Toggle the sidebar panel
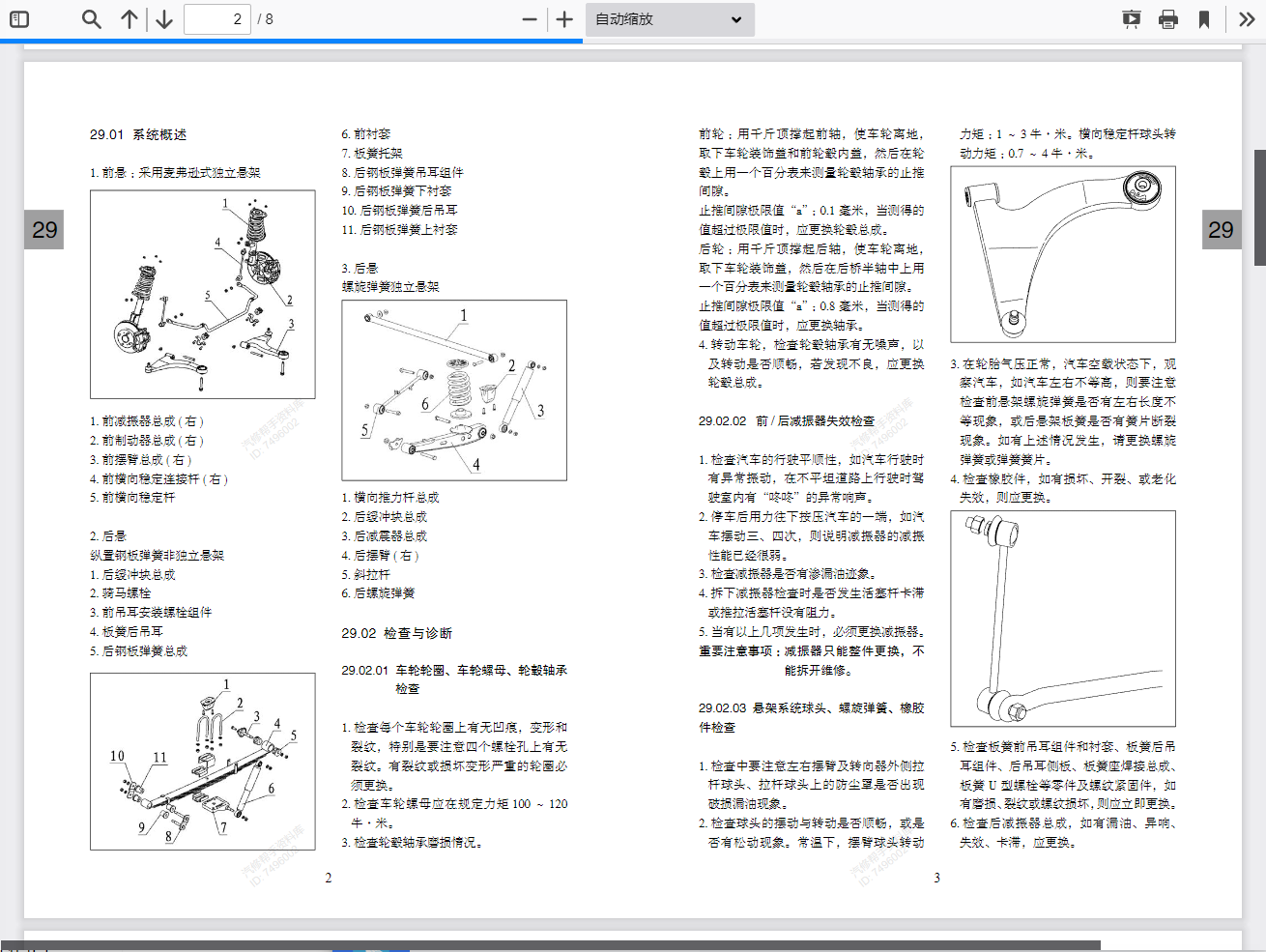1266x952 pixels. 19,19
